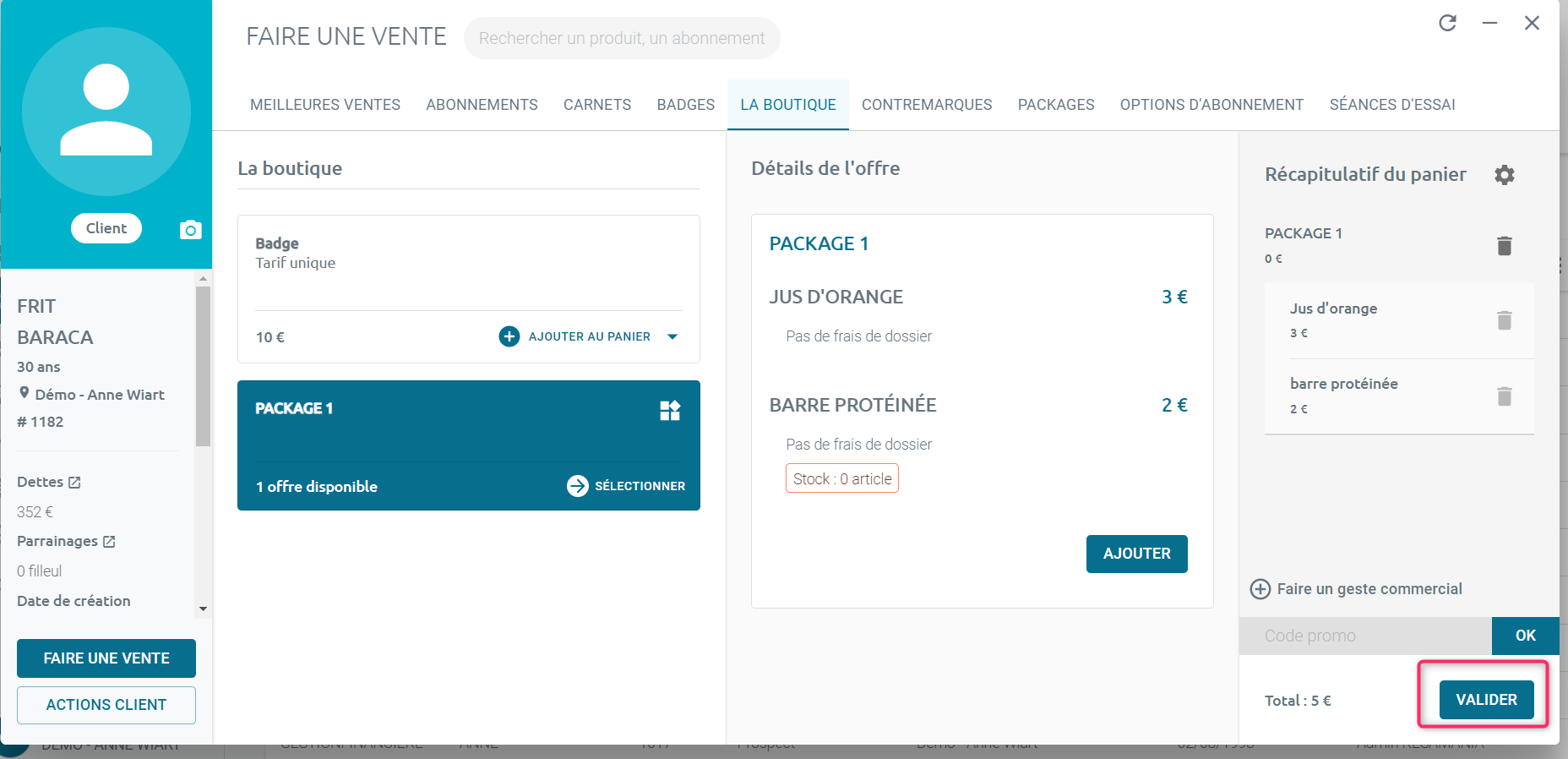Click the Valider button
The height and width of the screenshot is (759, 1568).
pos(1487,700)
